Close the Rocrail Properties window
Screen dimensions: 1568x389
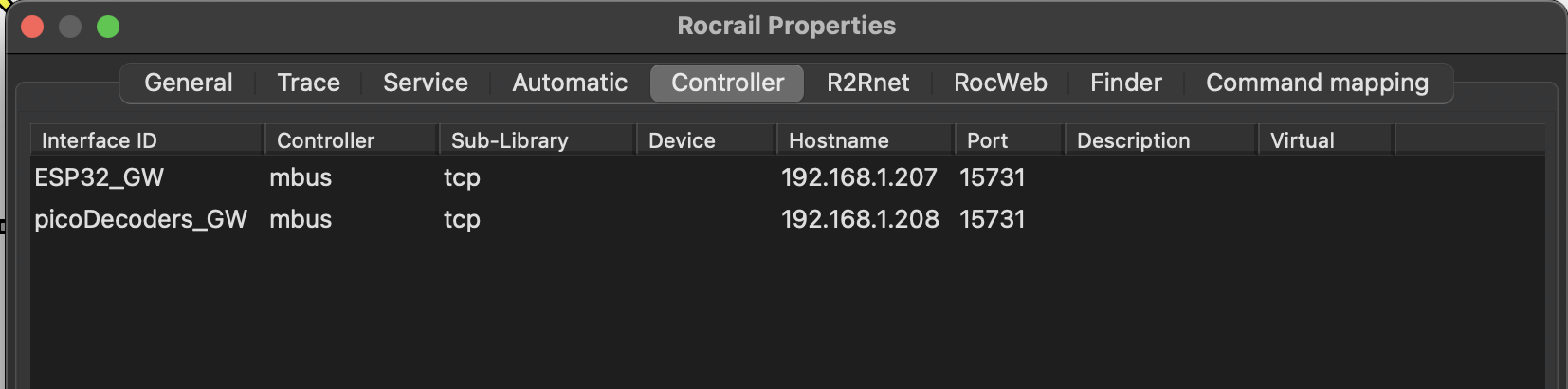tap(32, 27)
